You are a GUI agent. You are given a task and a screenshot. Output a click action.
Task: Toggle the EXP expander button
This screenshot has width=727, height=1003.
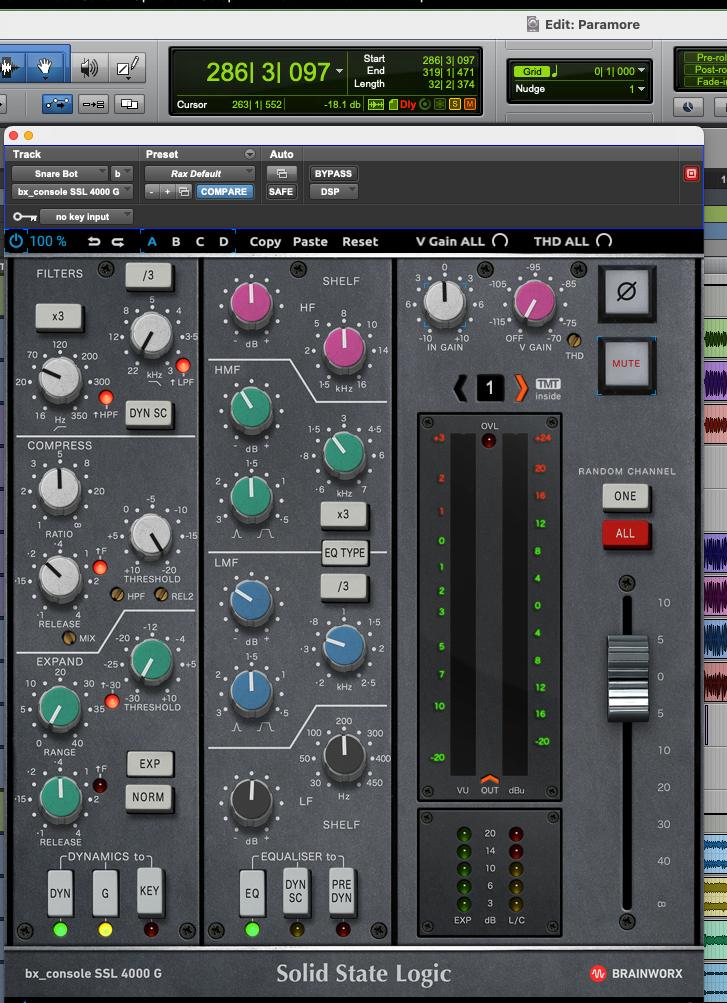(x=150, y=764)
